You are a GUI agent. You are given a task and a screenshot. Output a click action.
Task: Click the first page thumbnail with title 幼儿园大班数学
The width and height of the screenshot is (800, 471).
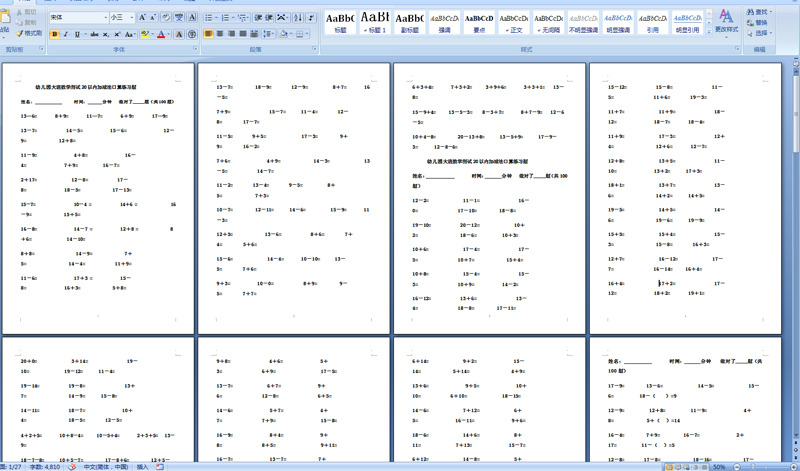[x=98, y=199]
